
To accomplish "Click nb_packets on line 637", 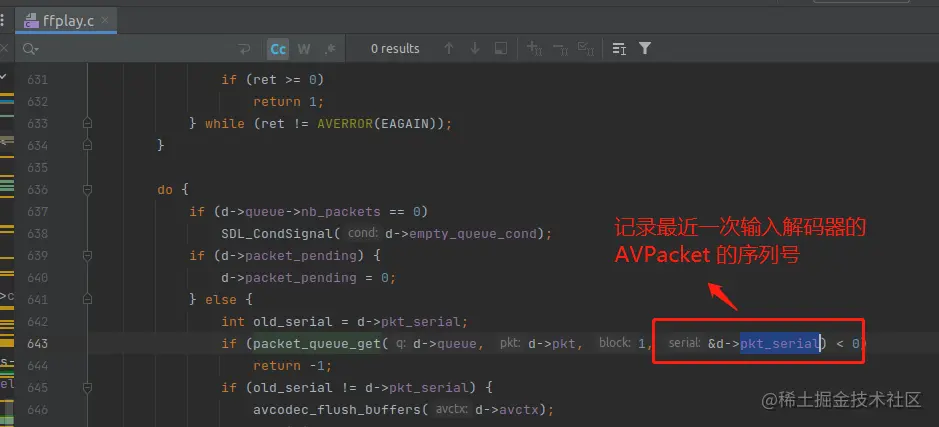I will pos(341,211).
